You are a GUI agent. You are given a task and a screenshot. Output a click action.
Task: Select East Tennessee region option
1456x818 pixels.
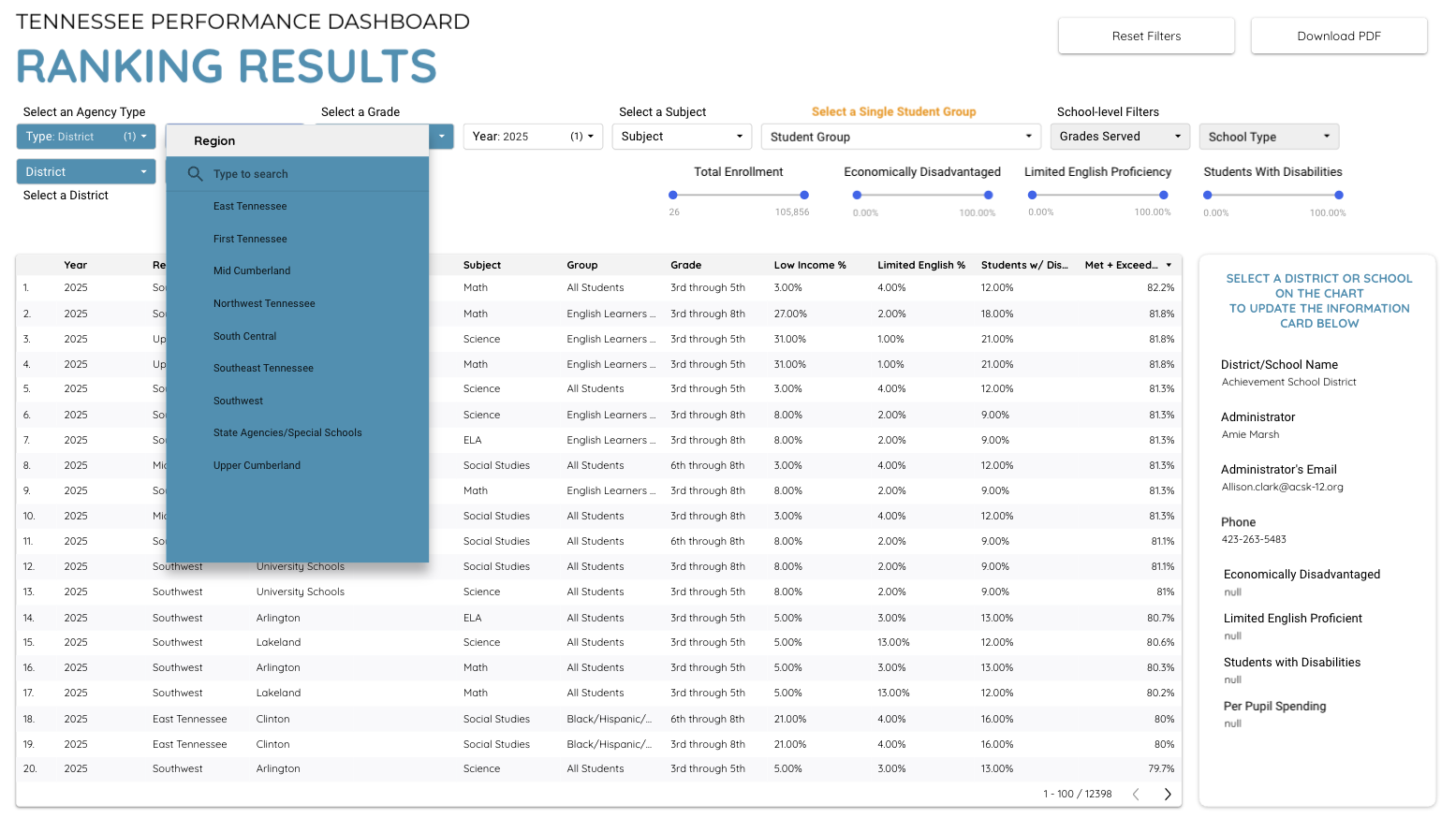(250, 206)
